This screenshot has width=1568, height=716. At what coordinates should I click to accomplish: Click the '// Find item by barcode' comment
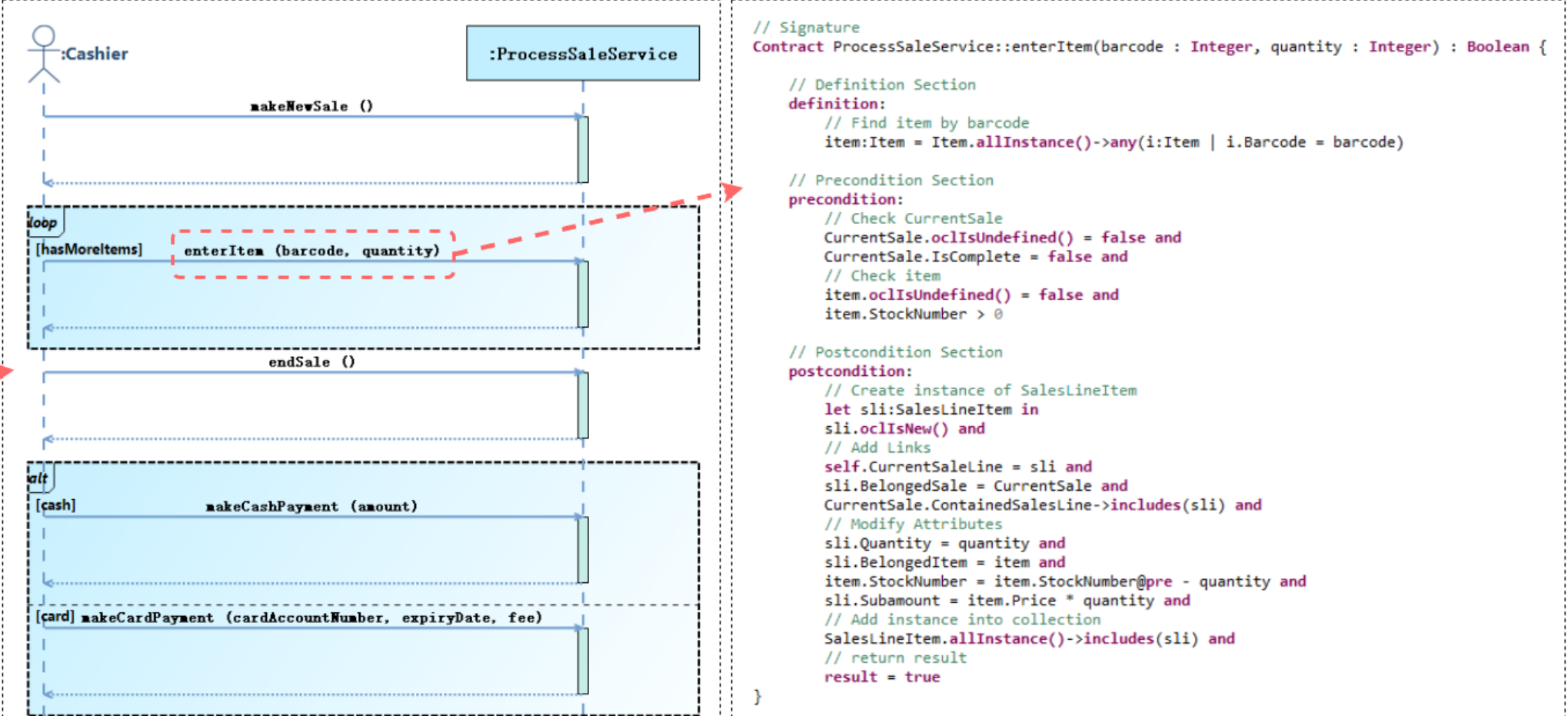click(927, 123)
